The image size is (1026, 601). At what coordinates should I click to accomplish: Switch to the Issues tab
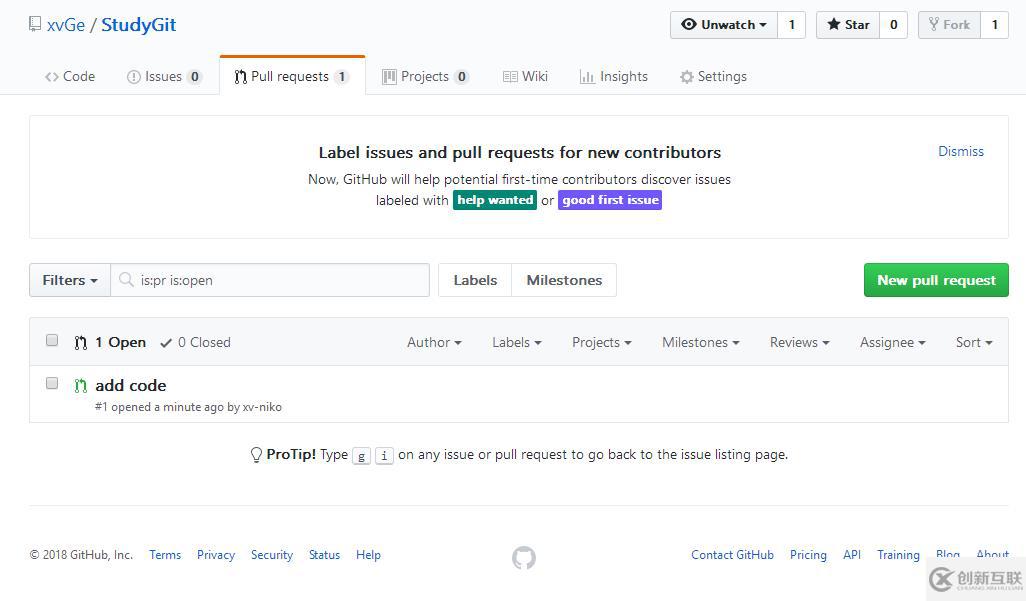(x=163, y=77)
